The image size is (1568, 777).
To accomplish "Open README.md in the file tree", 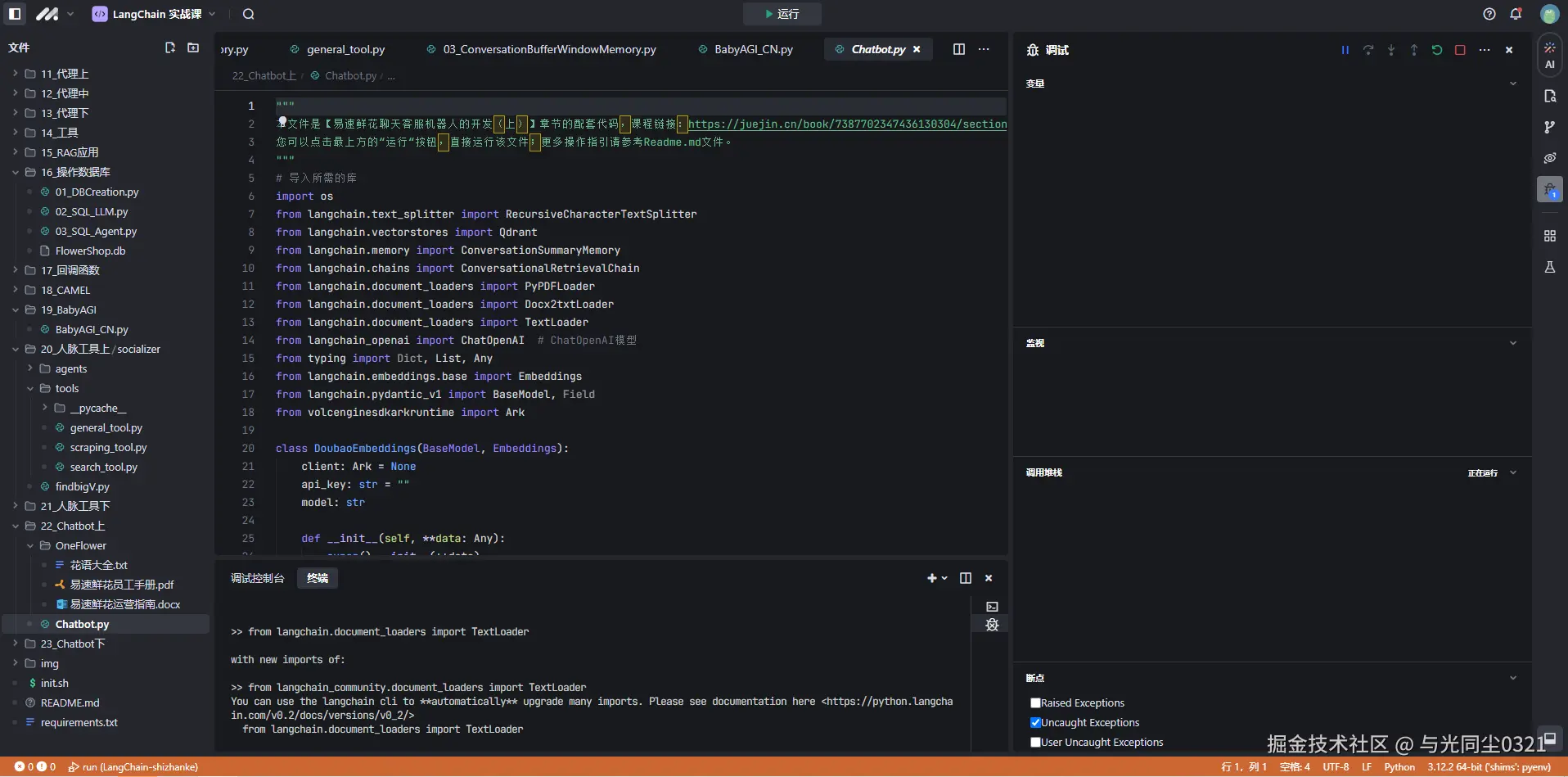I will (70, 702).
